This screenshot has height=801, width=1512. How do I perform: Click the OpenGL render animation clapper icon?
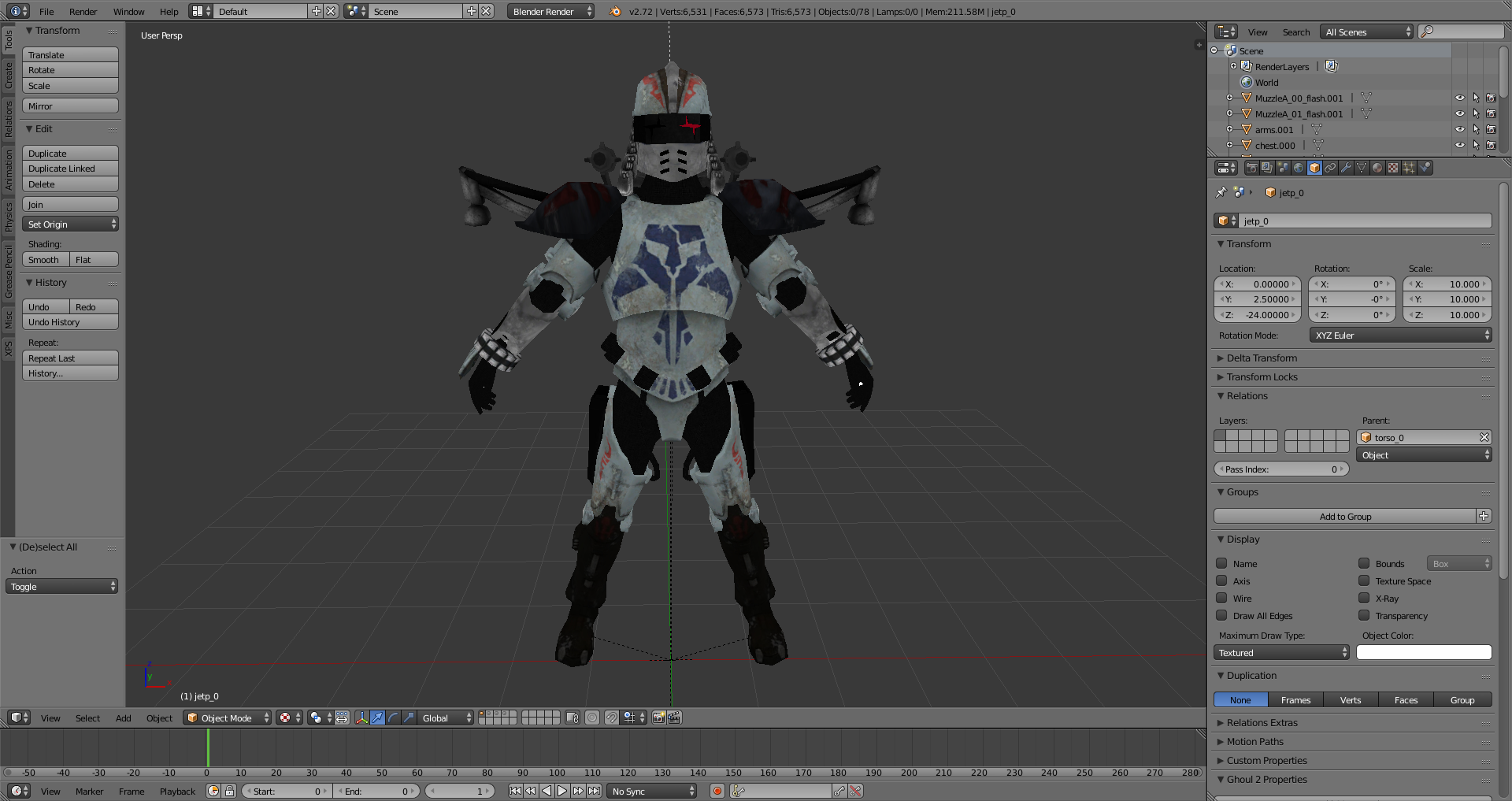[x=675, y=718]
